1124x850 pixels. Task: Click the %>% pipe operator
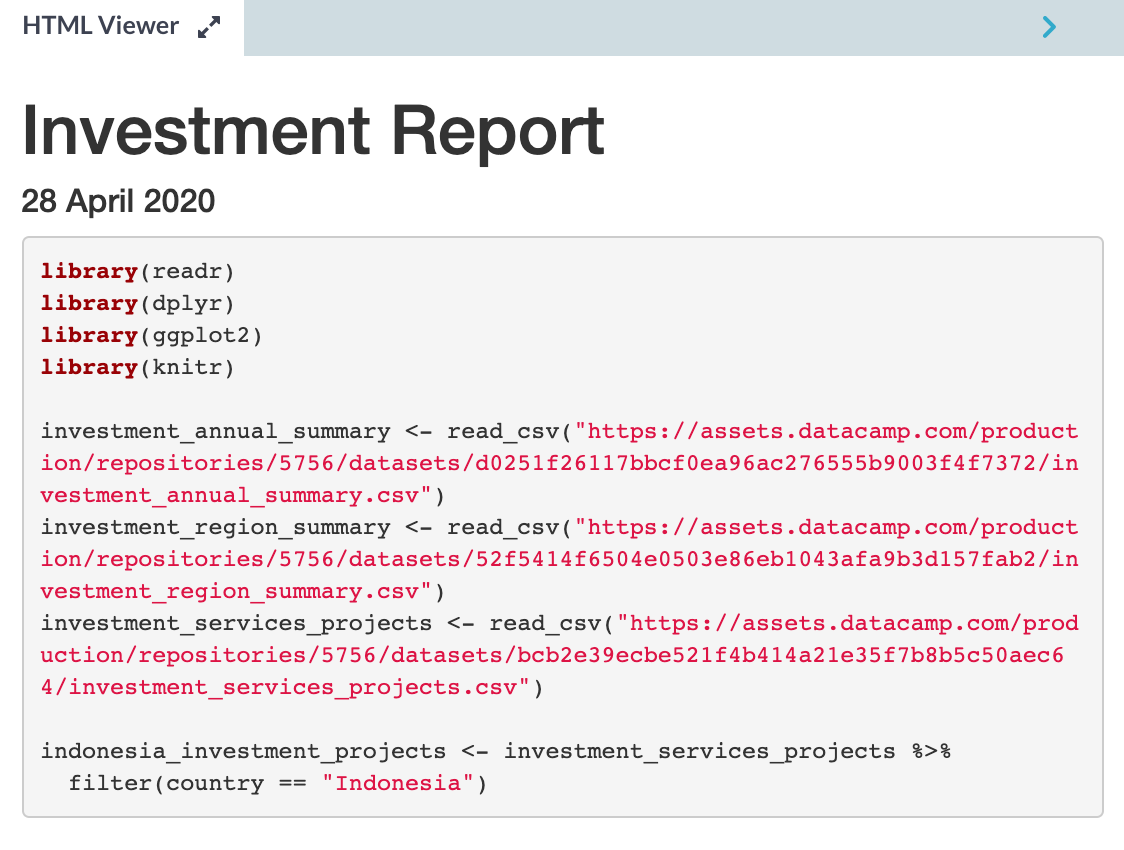coord(929,751)
